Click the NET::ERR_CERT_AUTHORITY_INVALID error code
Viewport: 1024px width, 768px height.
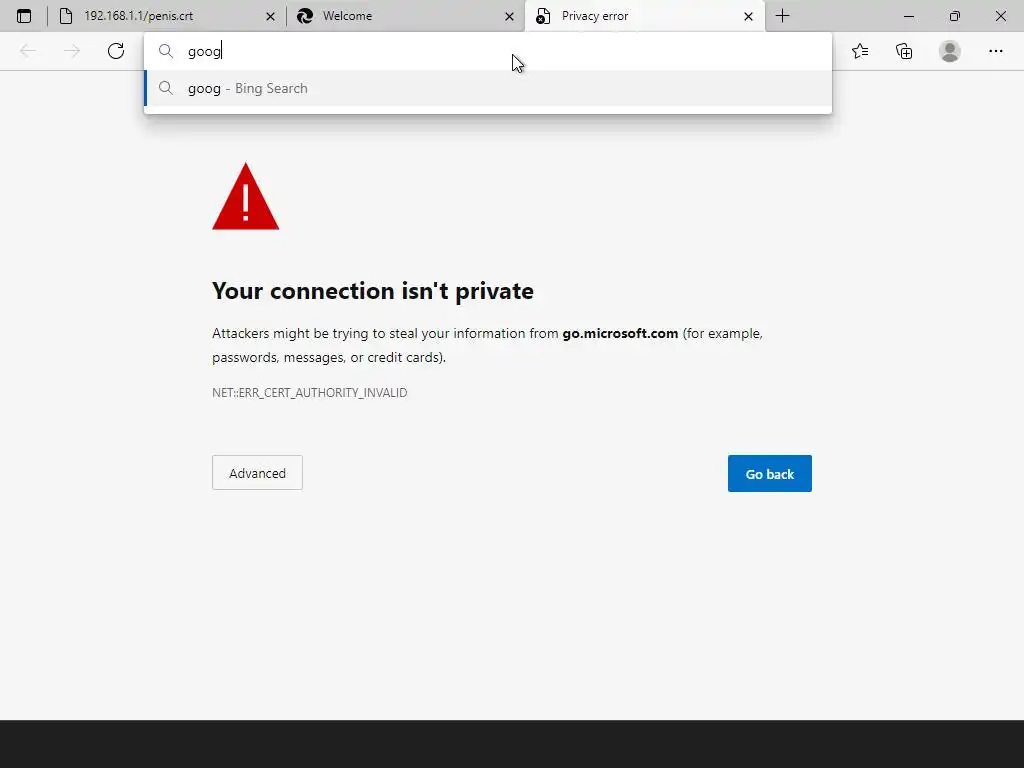click(x=309, y=393)
